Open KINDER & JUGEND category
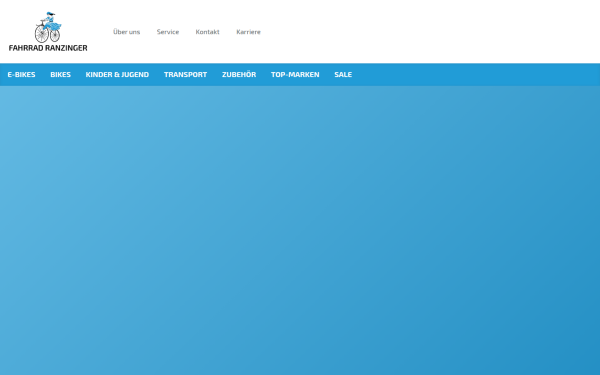The height and width of the screenshot is (375, 600). click(117, 75)
